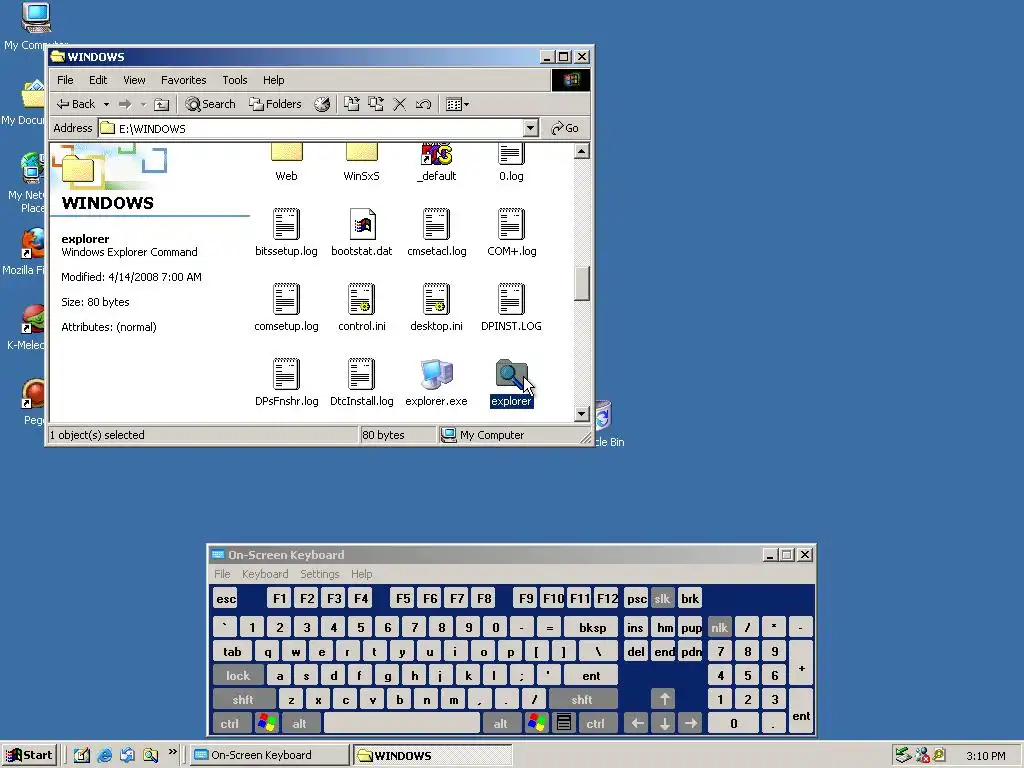Viewport: 1024px width, 768px height.
Task: Select the control.ini file
Action: 362,307
